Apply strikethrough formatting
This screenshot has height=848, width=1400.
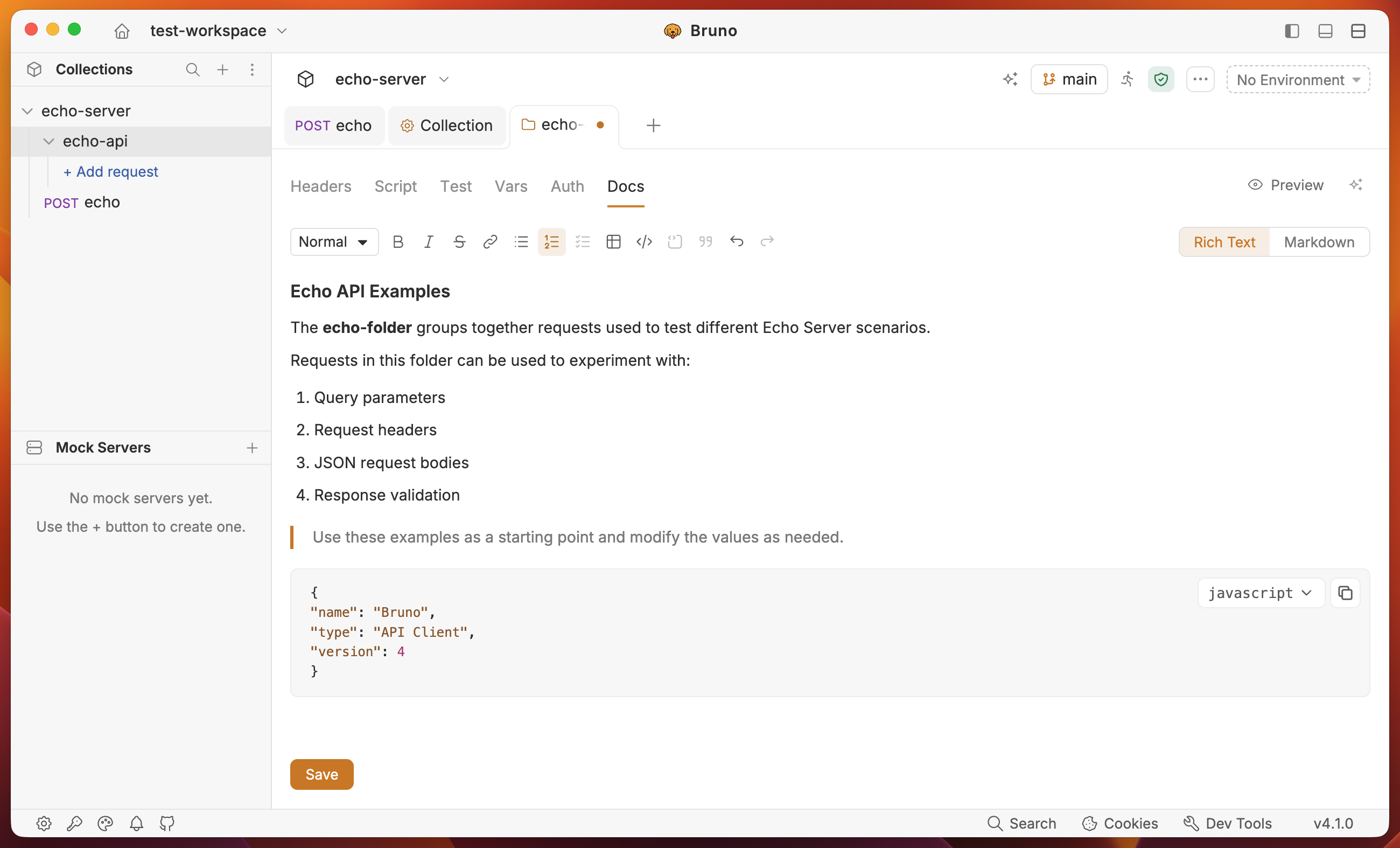click(x=459, y=242)
